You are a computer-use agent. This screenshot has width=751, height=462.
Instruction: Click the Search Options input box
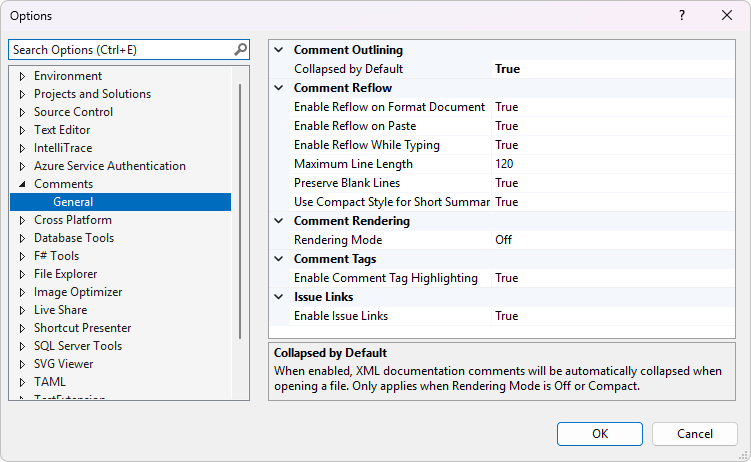[x=120, y=49]
